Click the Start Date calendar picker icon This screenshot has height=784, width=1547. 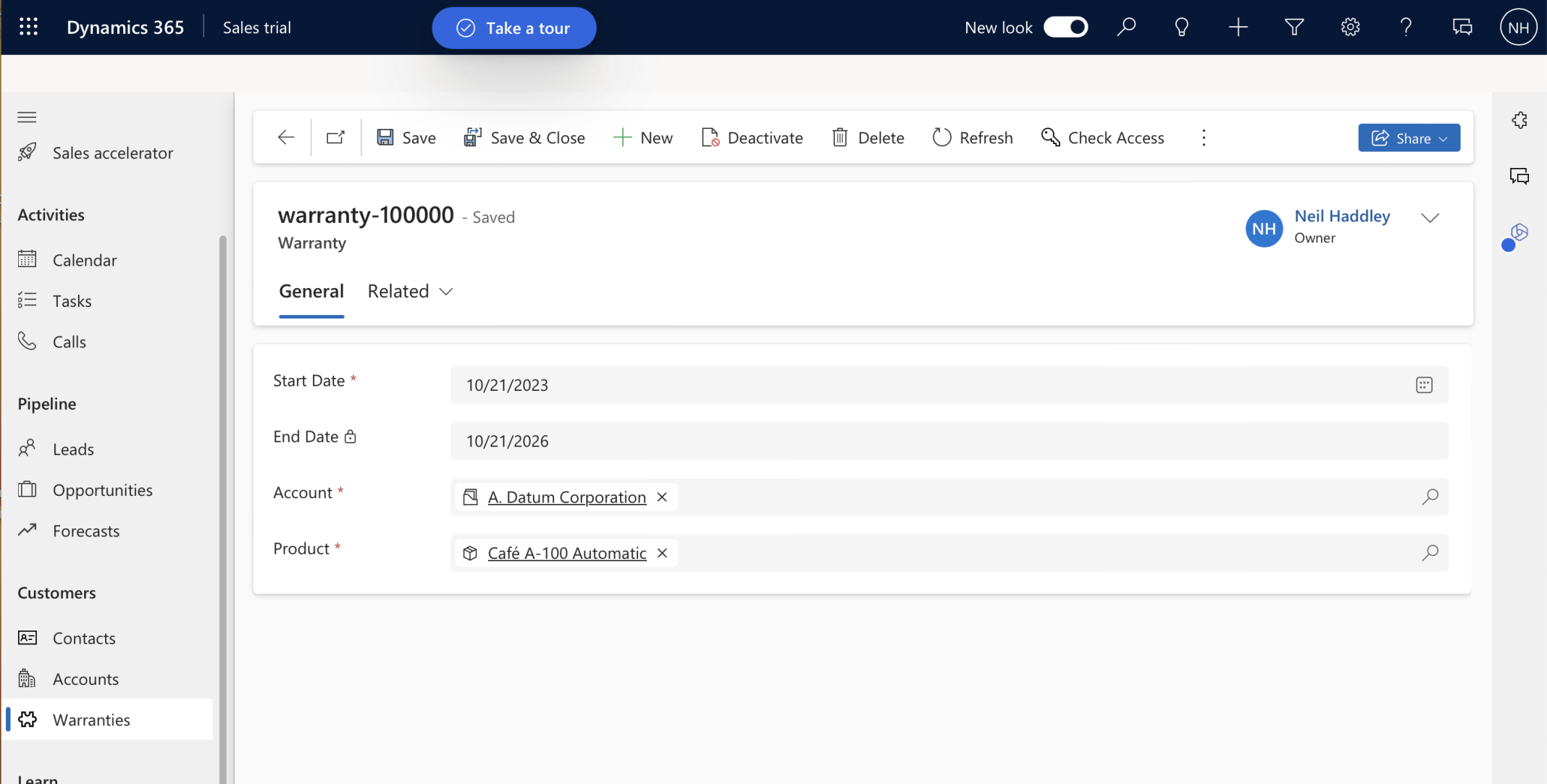click(x=1424, y=385)
